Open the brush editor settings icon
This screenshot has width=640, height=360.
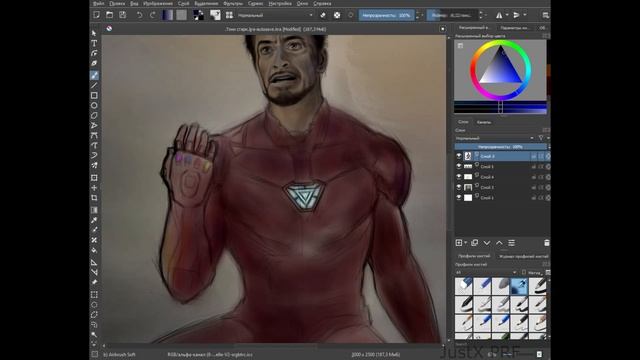pyautogui.click(x=215, y=15)
